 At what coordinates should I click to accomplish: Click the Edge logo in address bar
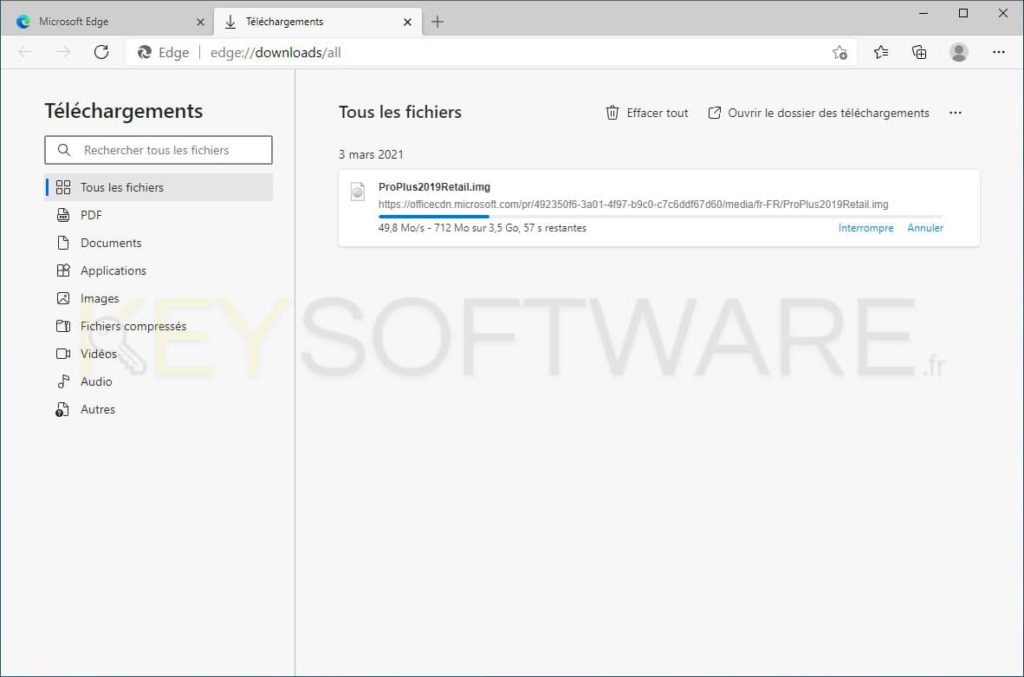(144, 52)
